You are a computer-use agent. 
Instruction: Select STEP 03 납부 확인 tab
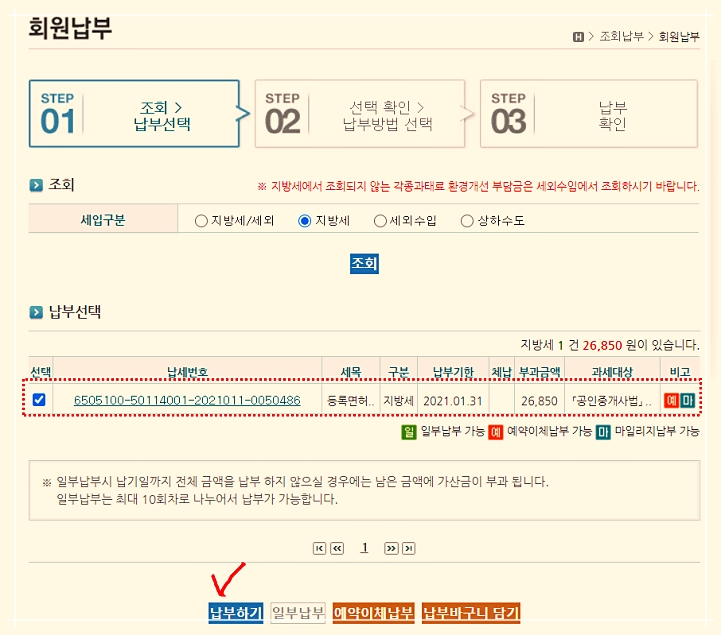coord(589,114)
